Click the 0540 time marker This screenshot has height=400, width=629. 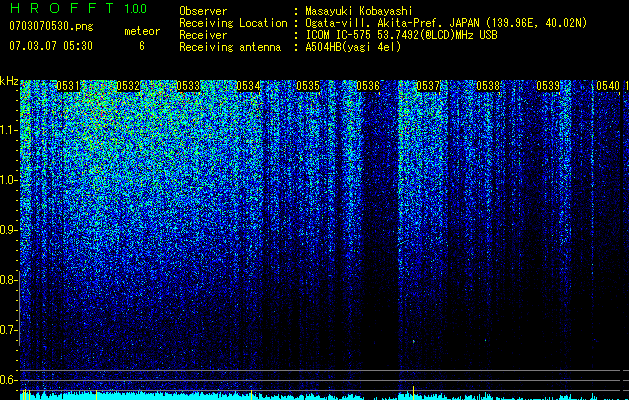608,86
